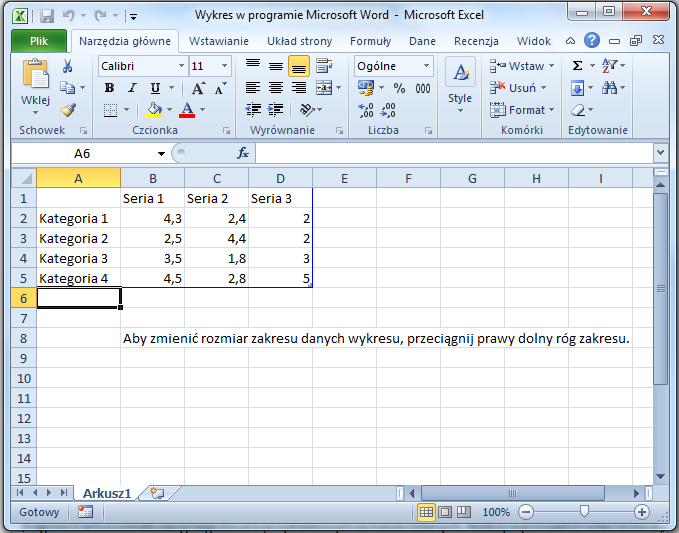
Task: Click the Sort and Filter icon
Action: click(609, 66)
